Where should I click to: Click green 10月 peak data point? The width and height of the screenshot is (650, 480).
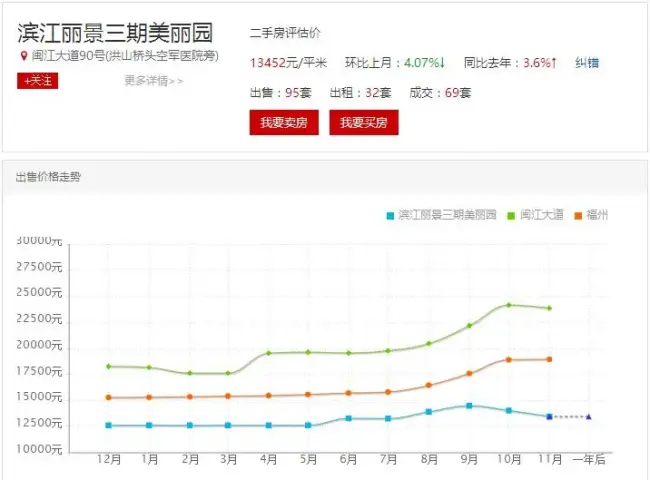pyautogui.click(x=509, y=305)
